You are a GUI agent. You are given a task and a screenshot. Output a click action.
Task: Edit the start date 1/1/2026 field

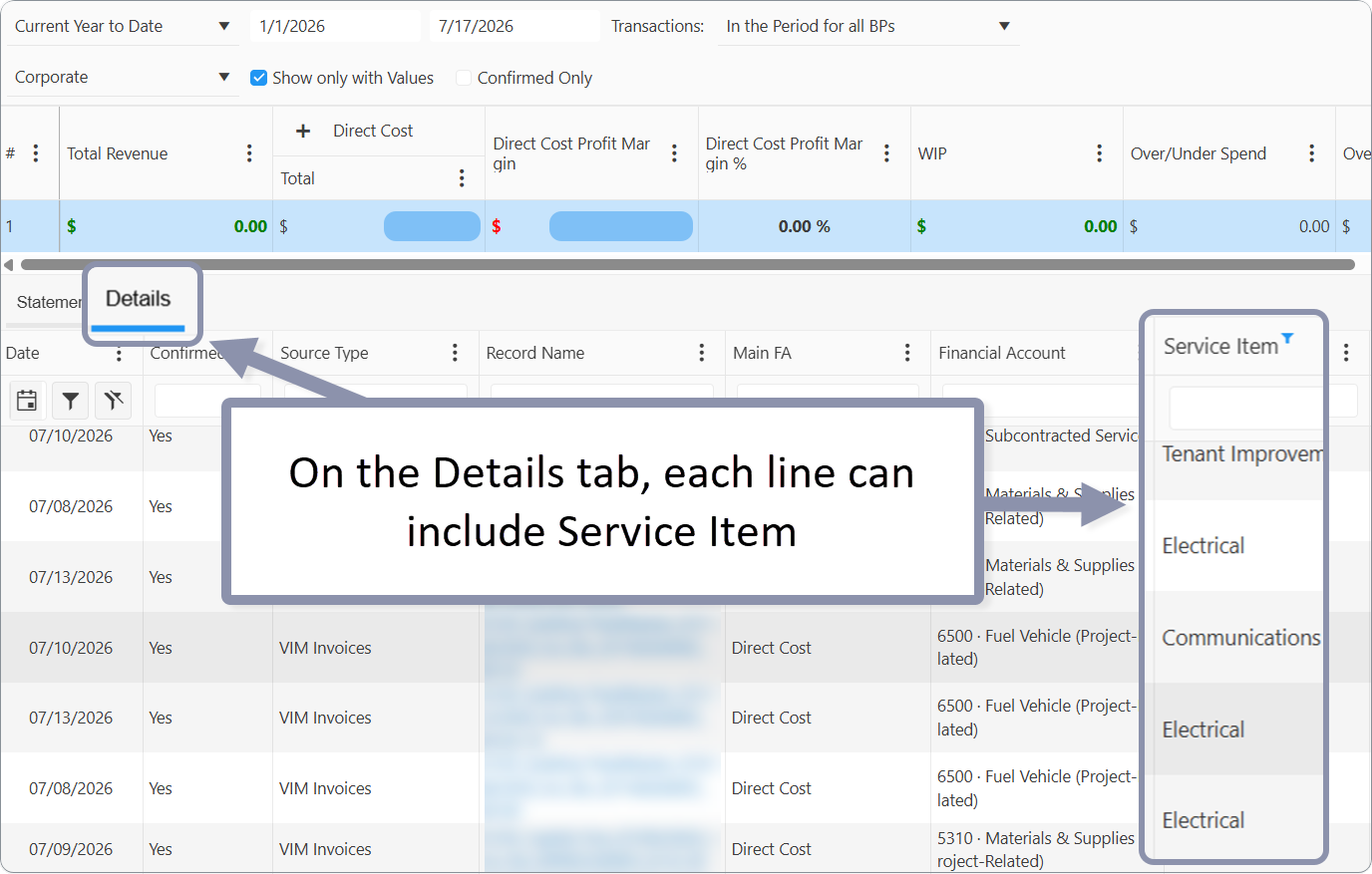(x=335, y=26)
